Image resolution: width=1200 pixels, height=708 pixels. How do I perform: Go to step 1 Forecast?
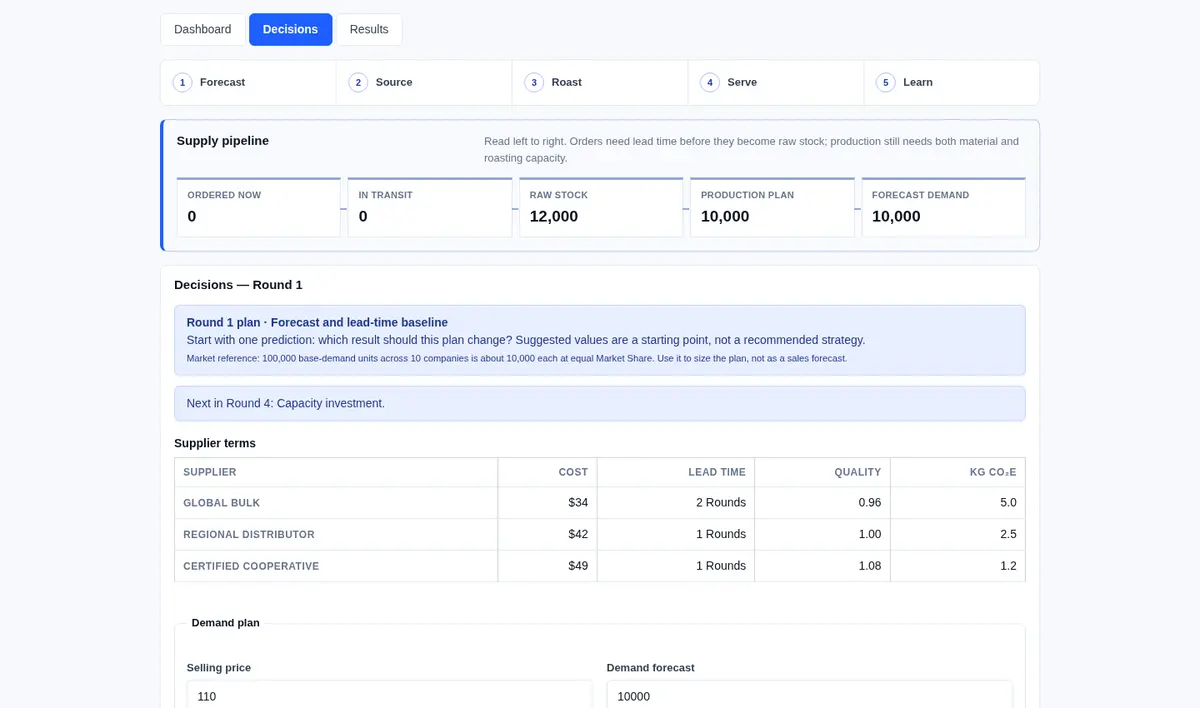[x=248, y=83]
